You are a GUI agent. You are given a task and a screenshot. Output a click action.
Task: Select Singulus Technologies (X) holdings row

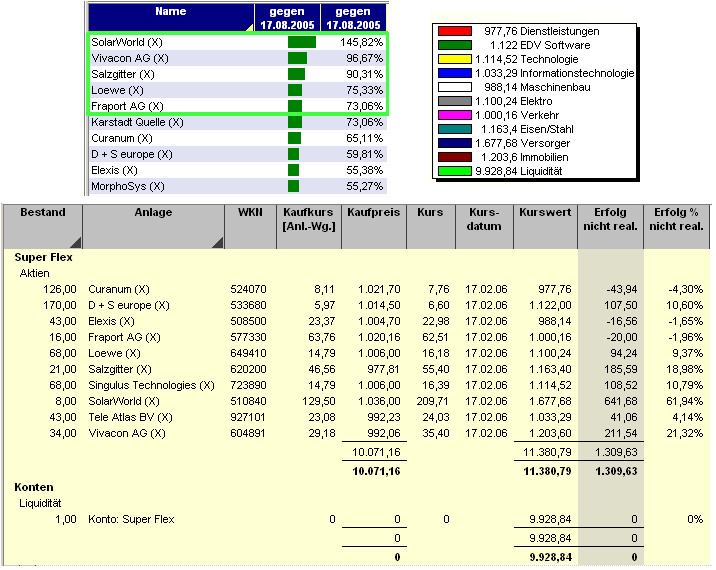pyautogui.click(x=356, y=385)
